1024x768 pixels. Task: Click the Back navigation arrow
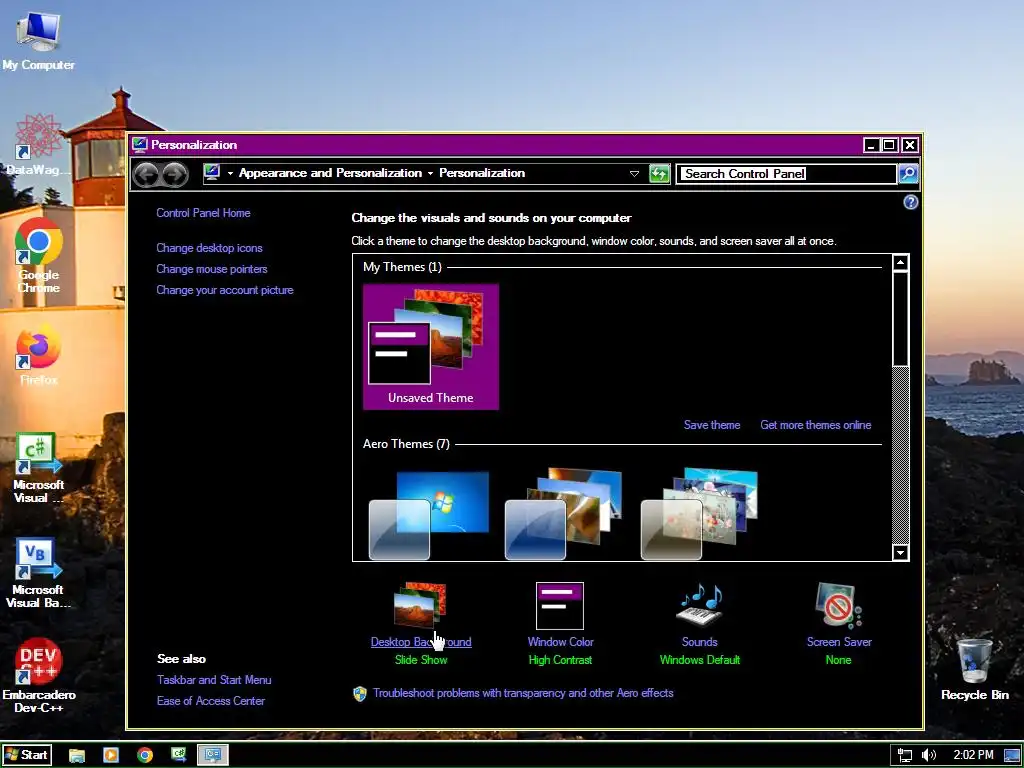pos(146,174)
